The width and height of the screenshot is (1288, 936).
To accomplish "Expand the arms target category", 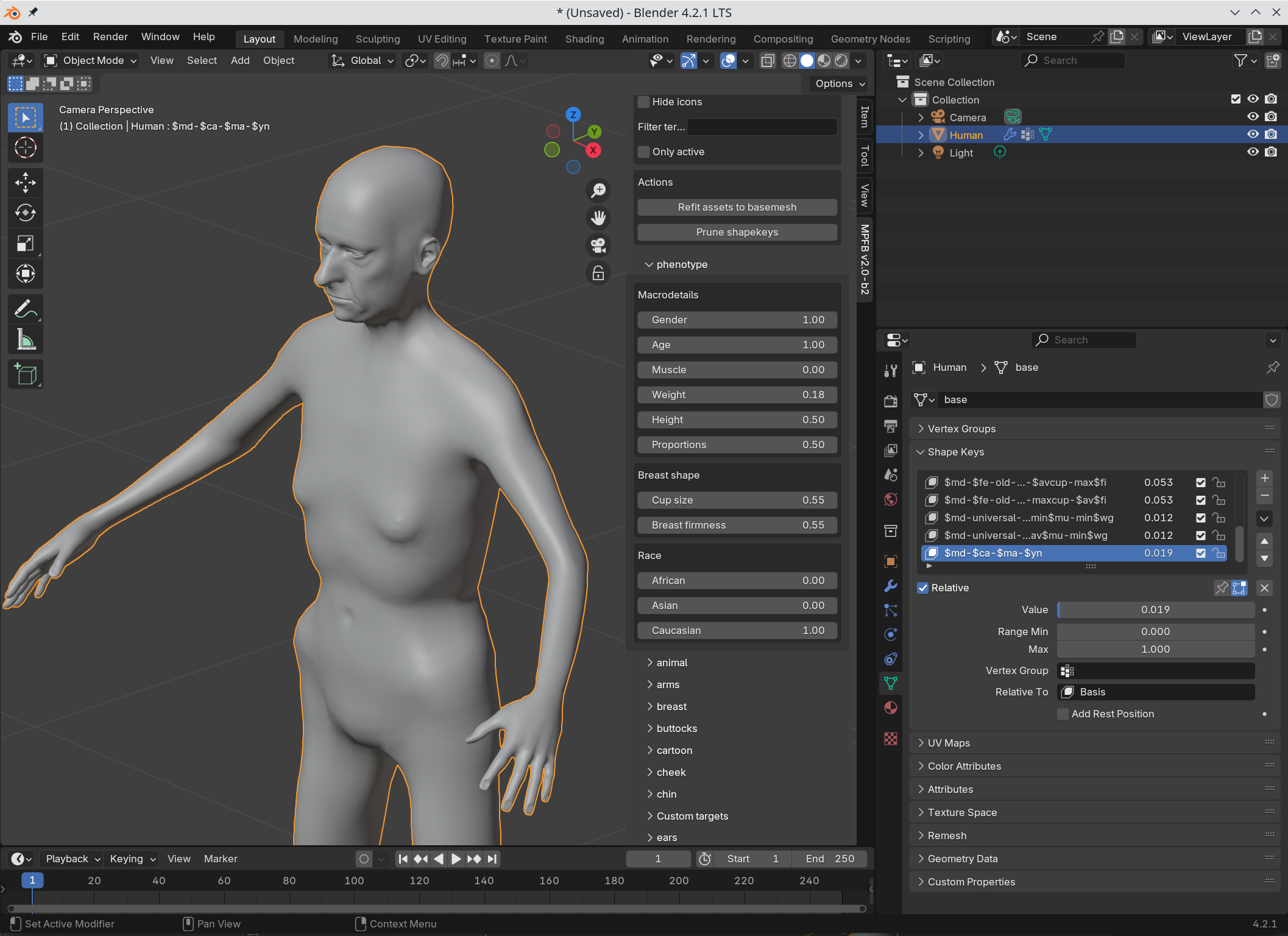I will (x=667, y=684).
